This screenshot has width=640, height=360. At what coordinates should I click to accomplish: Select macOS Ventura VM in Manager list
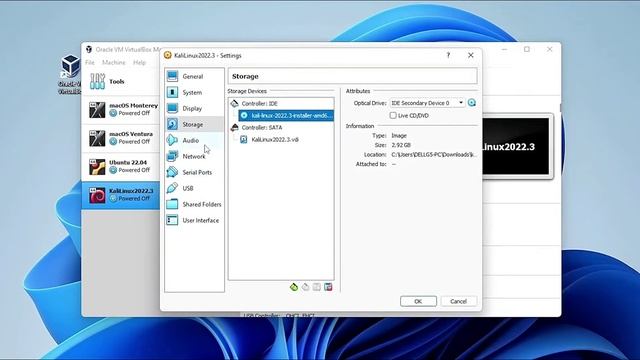[121, 138]
